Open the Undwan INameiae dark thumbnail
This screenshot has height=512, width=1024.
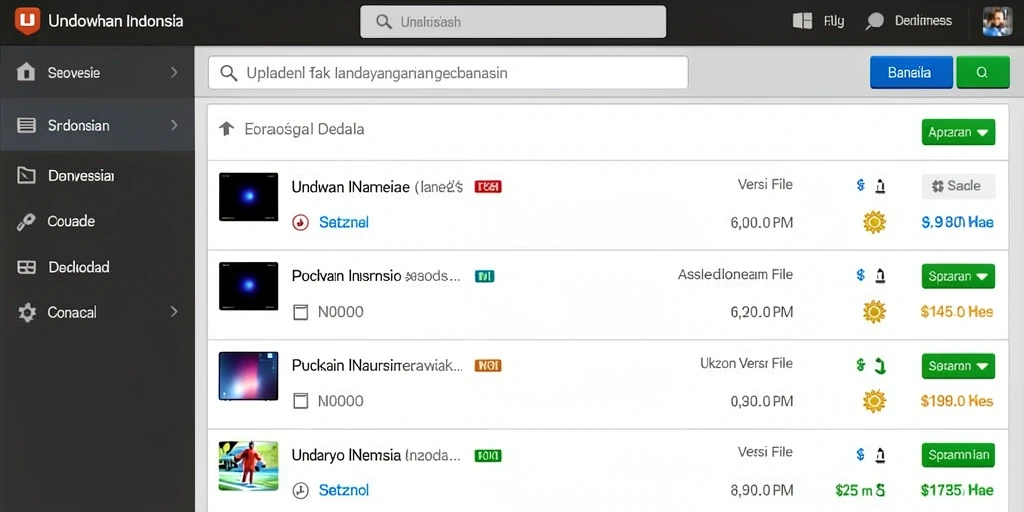point(248,197)
